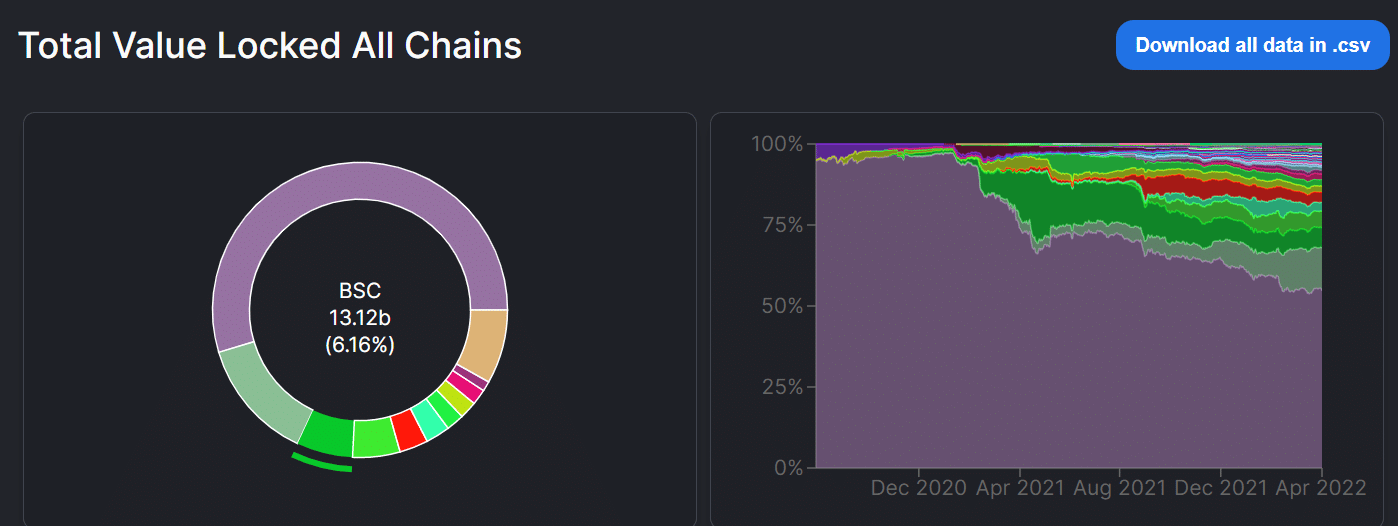Click the Dec 2020 x-axis label
Viewport: 1398px width, 526px height.
coord(919,488)
